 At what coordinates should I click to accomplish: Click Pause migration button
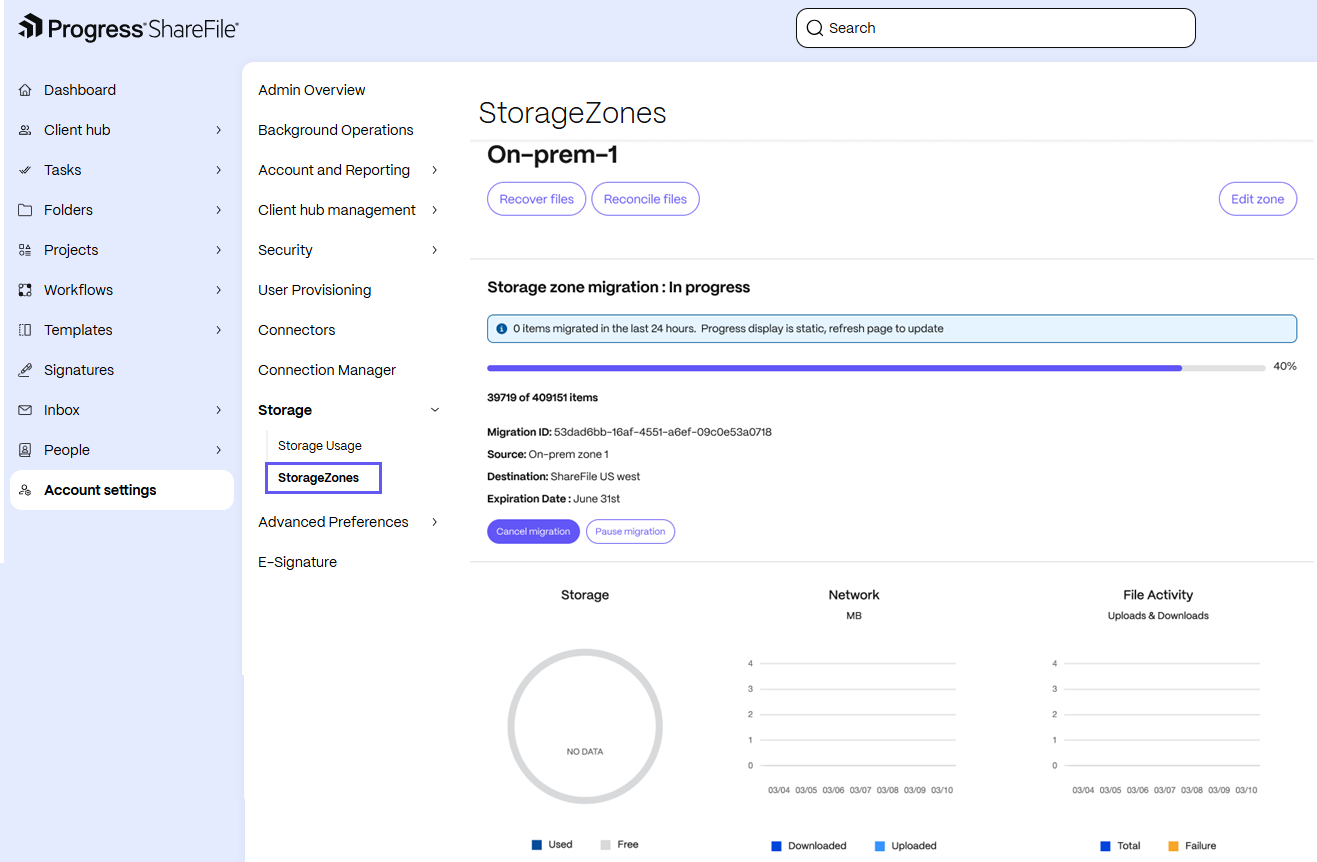(630, 531)
